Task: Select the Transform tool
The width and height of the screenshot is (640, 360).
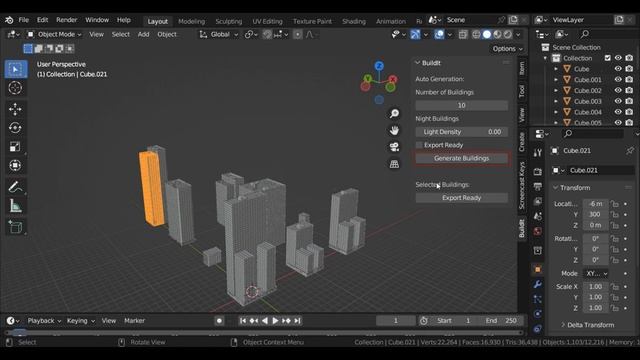Action: (16, 165)
